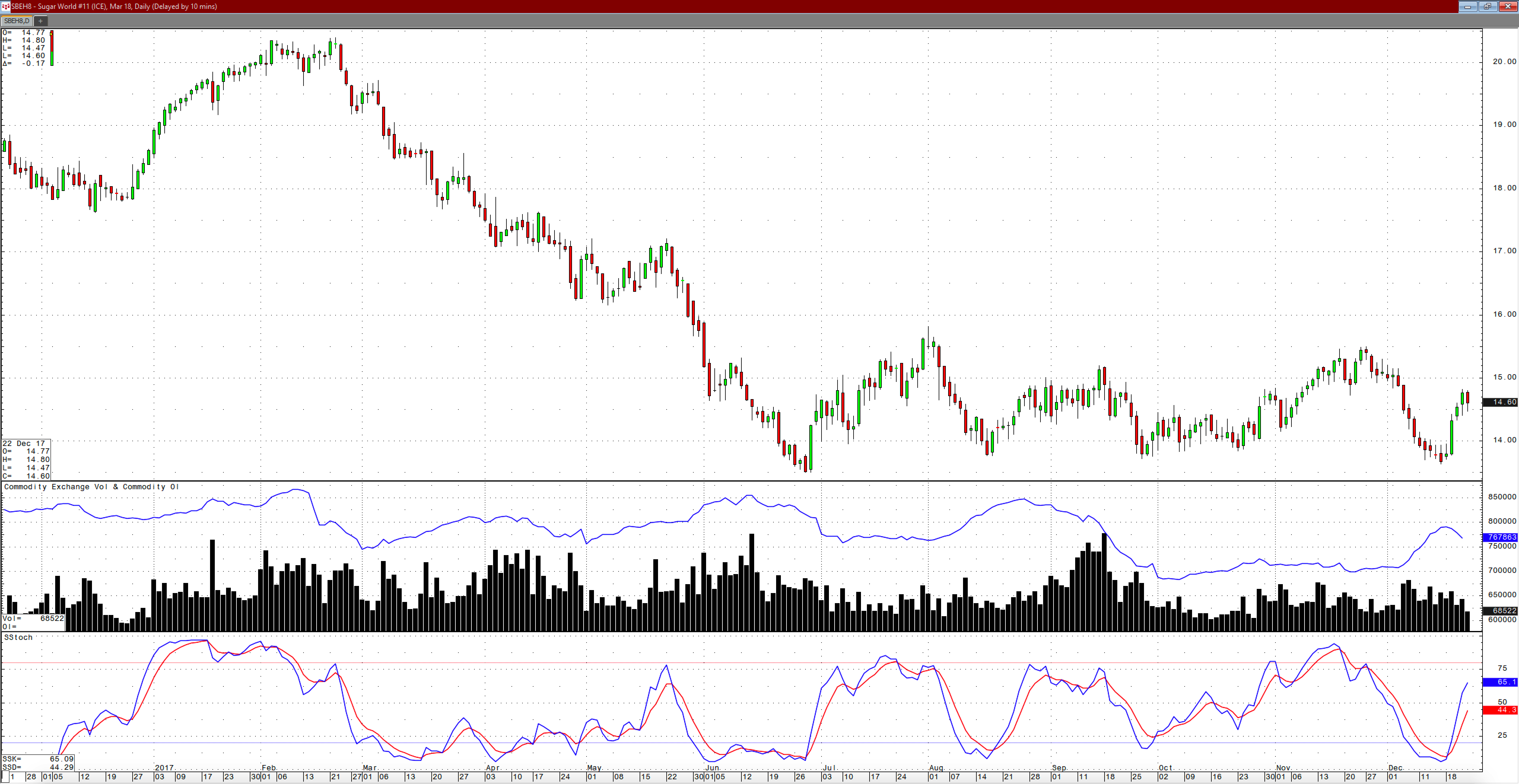
Task: Click the 15.00 price scale label
Action: [x=1504, y=377]
